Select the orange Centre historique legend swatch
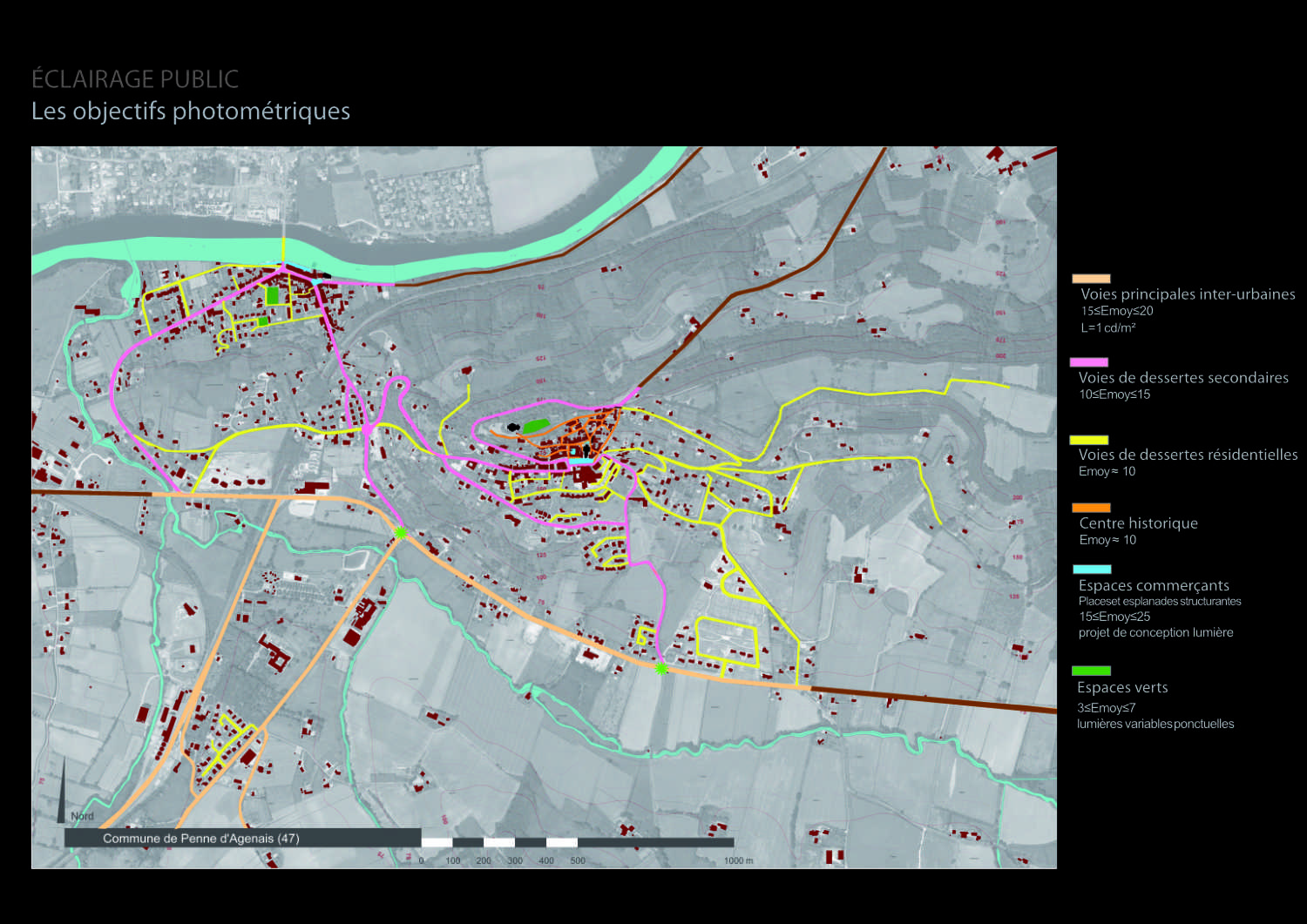Image resolution: width=1307 pixels, height=924 pixels. [x=1091, y=508]
